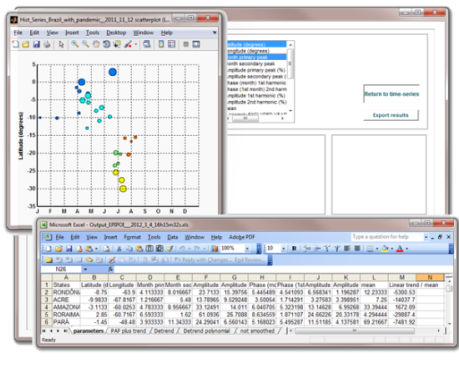459x373 pixels.
Task: Open the Tools menu in figure window
Action: click(92, 33)
